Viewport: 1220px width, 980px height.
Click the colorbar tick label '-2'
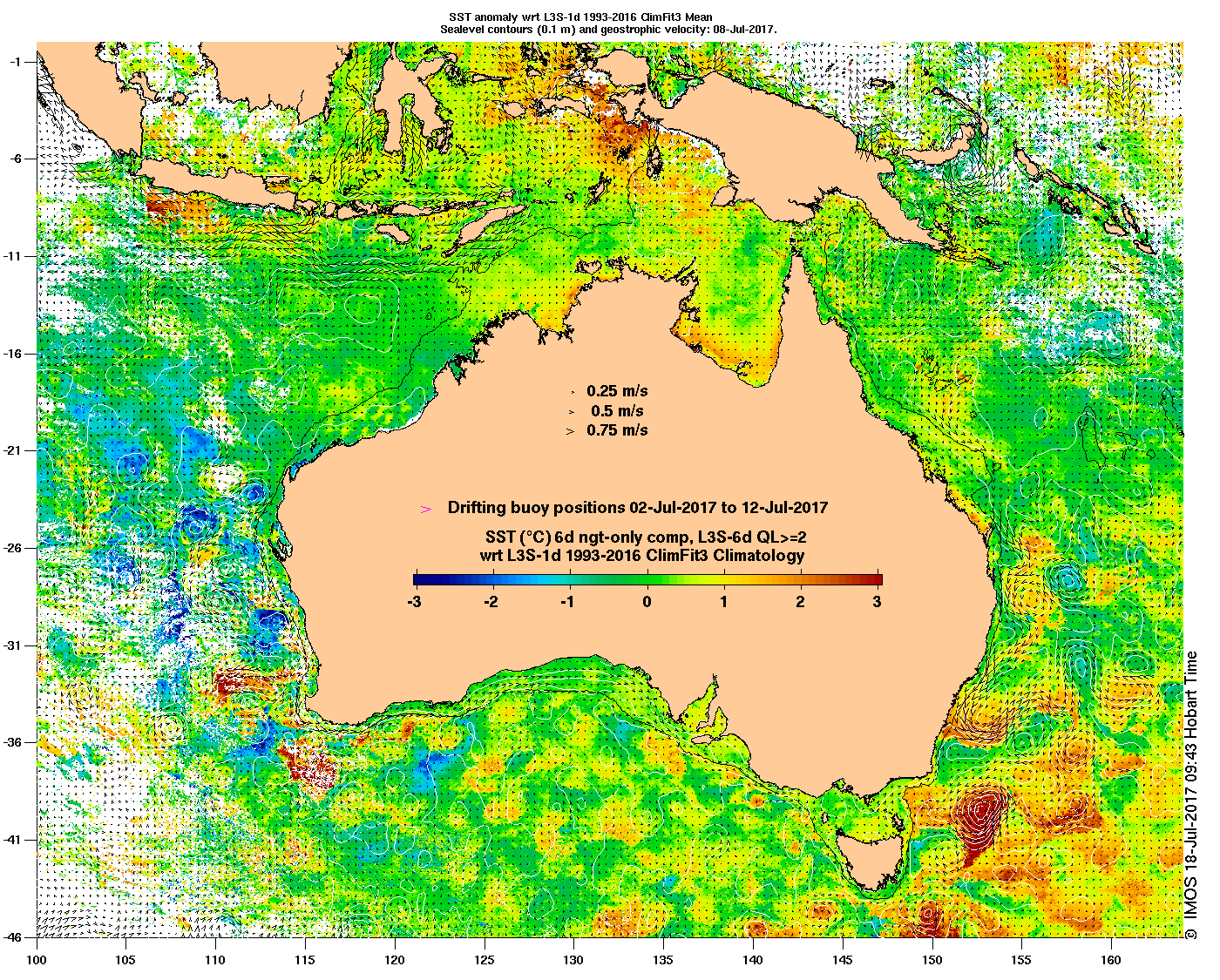tap(491, 601)
